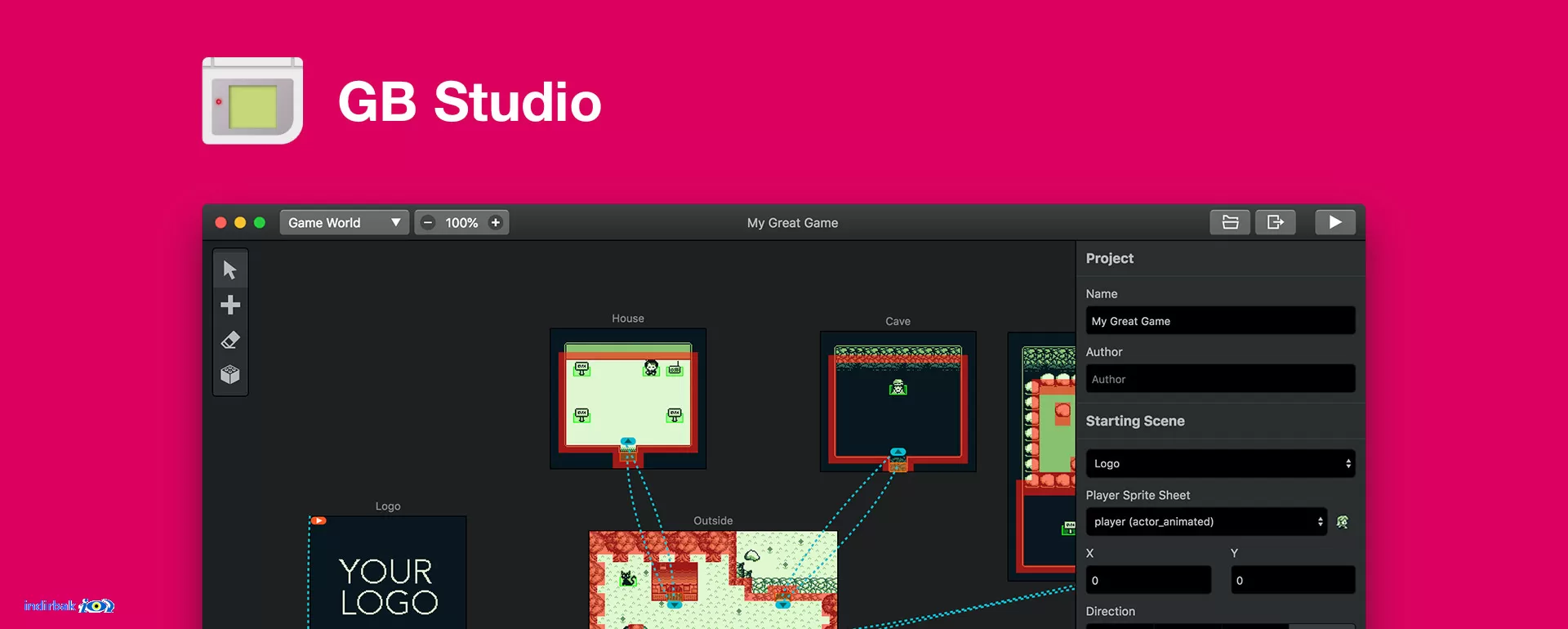Image resolution: width=1568 pixels, height=629 pixels.
Task: Open project folder icon button
Action: tap(1230, 222)
